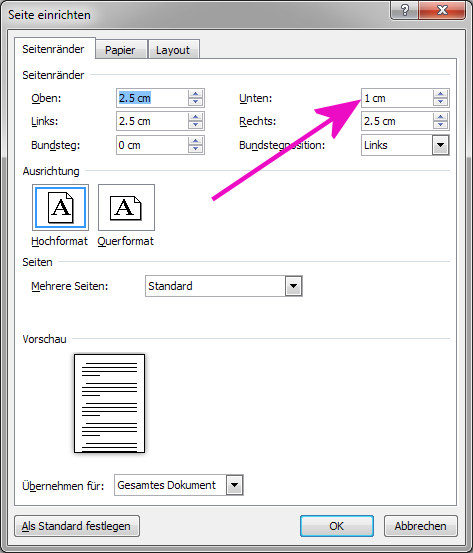Switch to the Layout tab

(x=173, y=50)
